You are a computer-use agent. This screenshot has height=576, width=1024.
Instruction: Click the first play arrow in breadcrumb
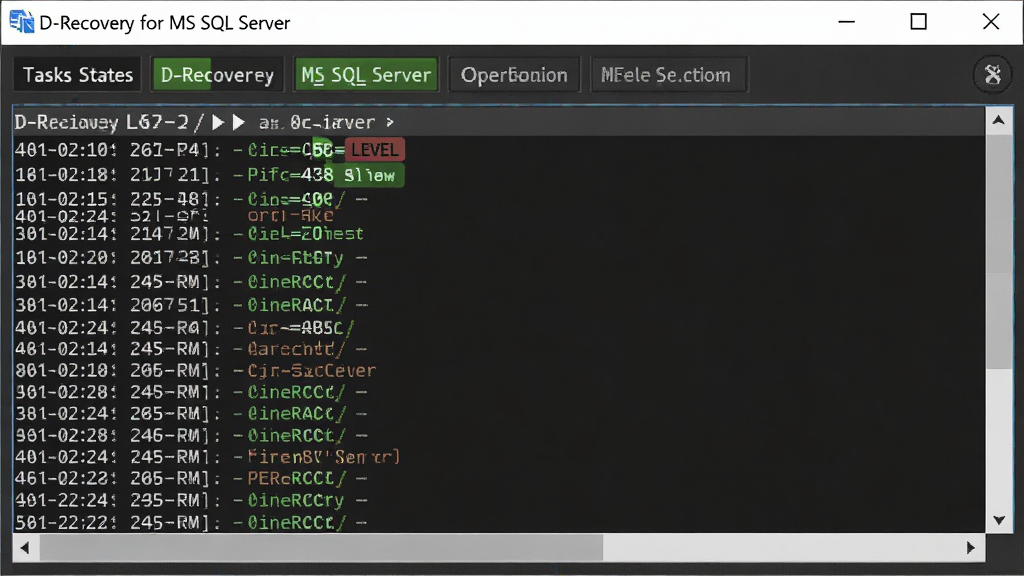click(218, 122)
